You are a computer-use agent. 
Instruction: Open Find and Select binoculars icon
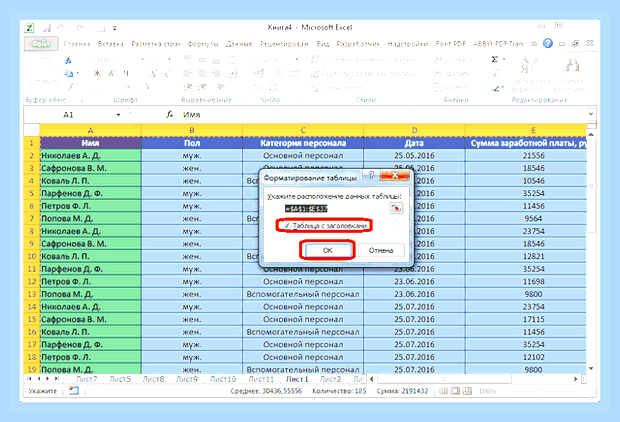(572, 65)
